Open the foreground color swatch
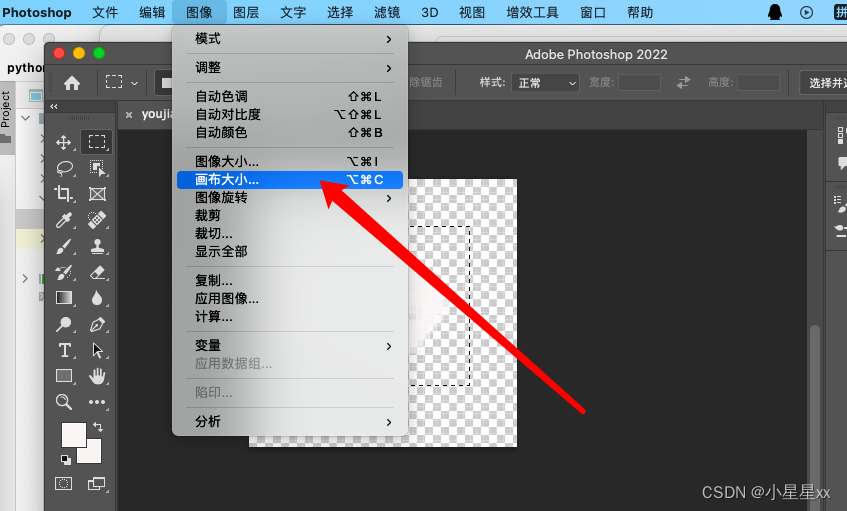This screenshot has height=511, width=847. point(72,433)
